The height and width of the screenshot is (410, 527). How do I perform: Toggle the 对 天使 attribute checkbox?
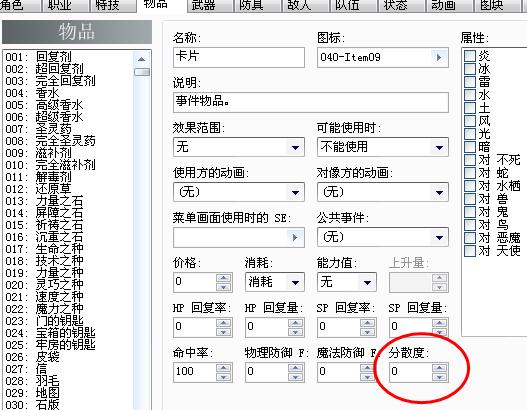pos(470,251)
